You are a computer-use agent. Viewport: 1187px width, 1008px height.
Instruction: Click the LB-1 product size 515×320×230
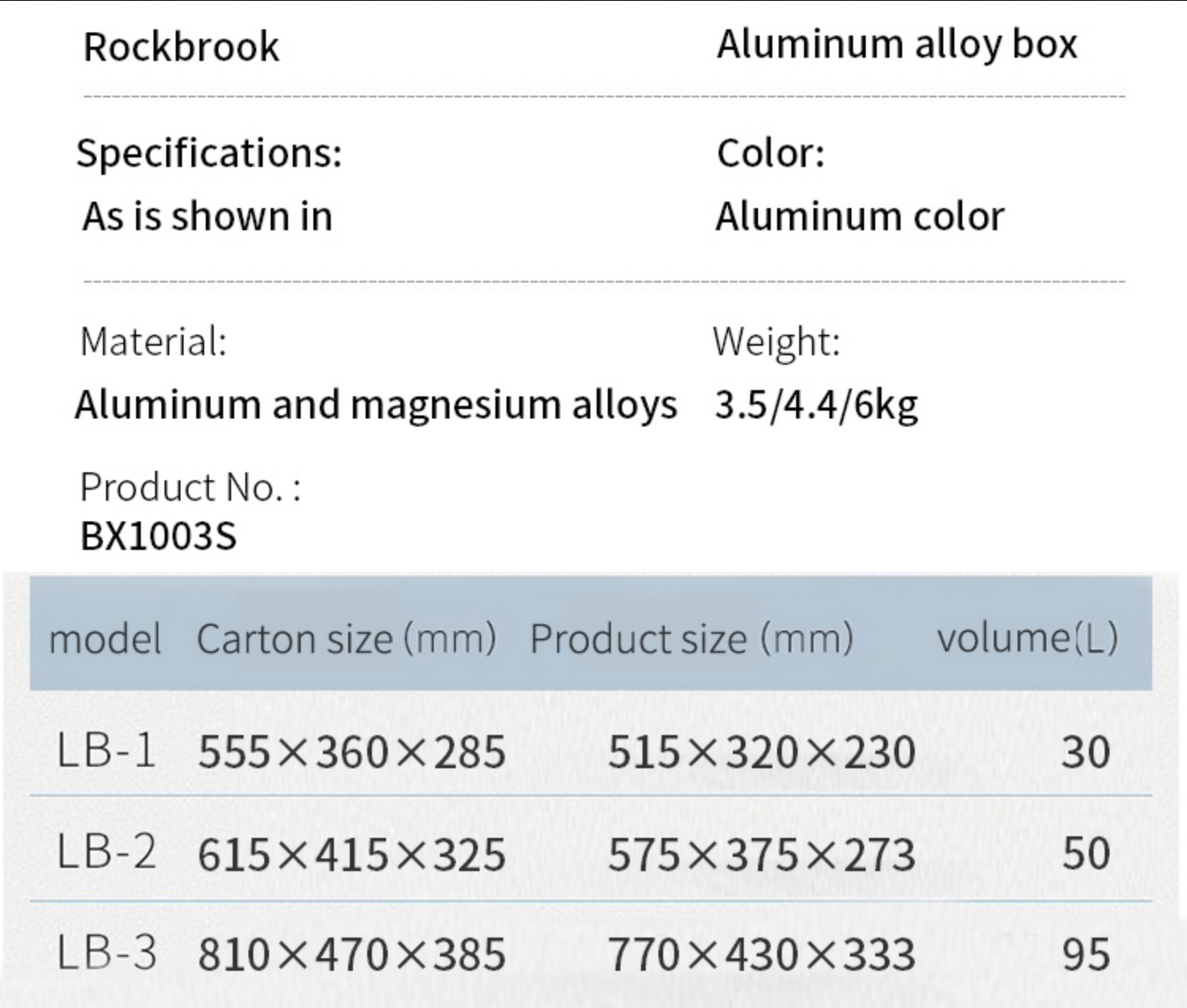761,753
